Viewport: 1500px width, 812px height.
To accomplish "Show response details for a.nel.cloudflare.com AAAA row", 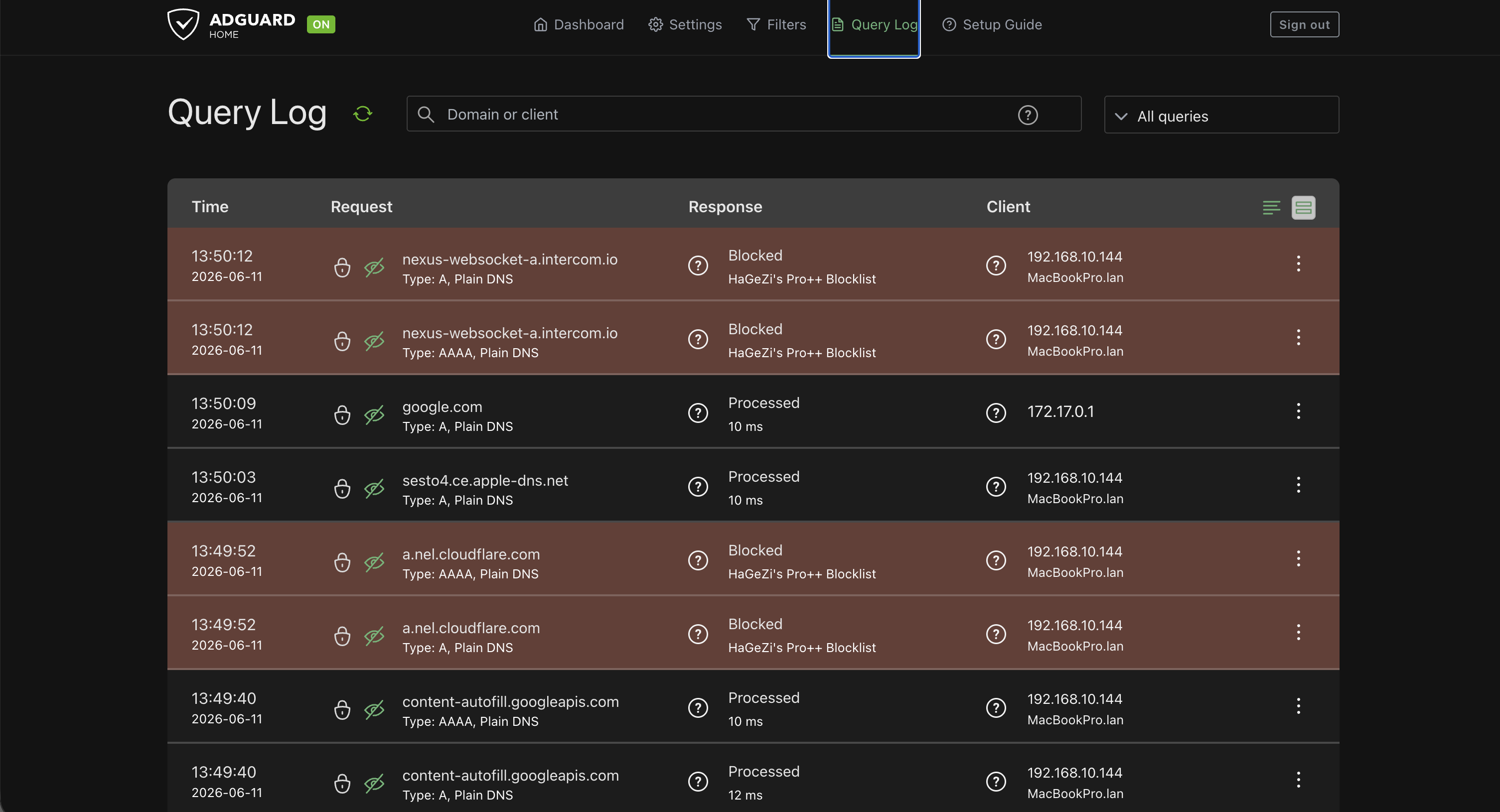I will click(698, 560).
